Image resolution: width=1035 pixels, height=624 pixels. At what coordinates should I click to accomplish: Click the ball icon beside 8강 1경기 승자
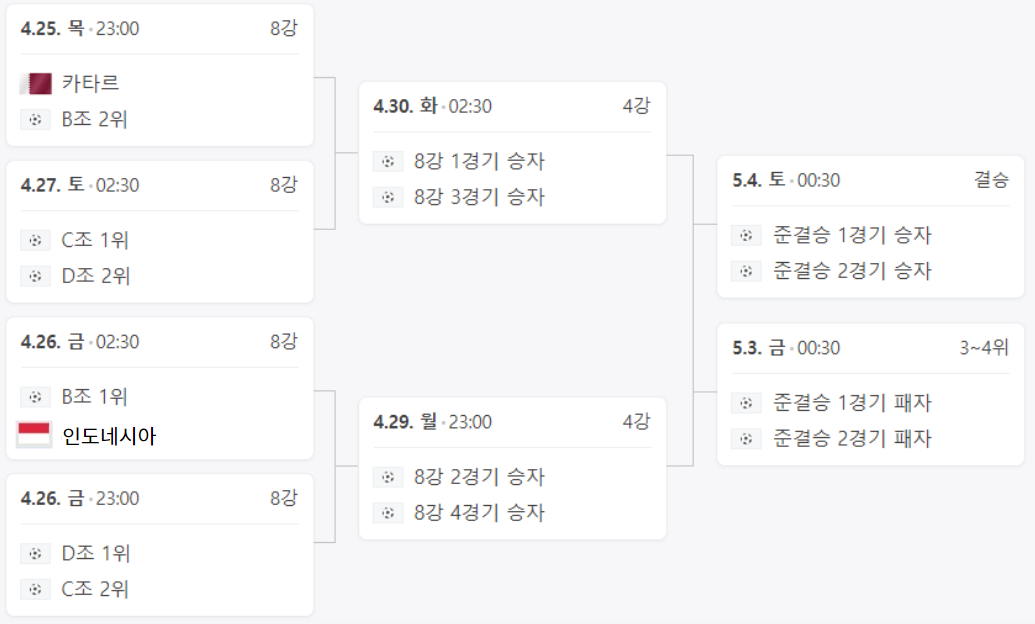pos(388,160)
